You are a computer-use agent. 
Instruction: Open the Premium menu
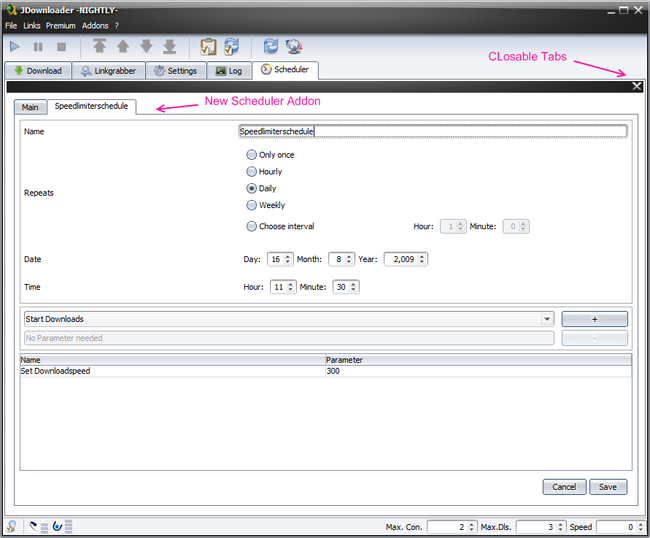(x=61, y=26)
